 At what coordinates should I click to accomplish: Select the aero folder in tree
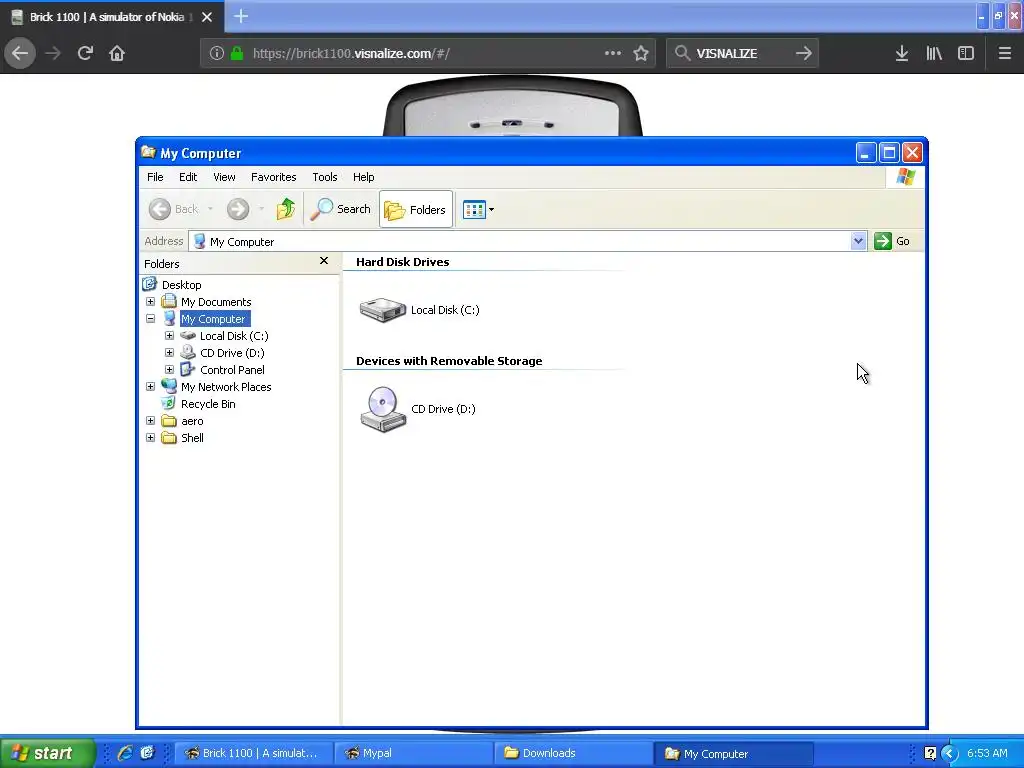pos(192,421)
